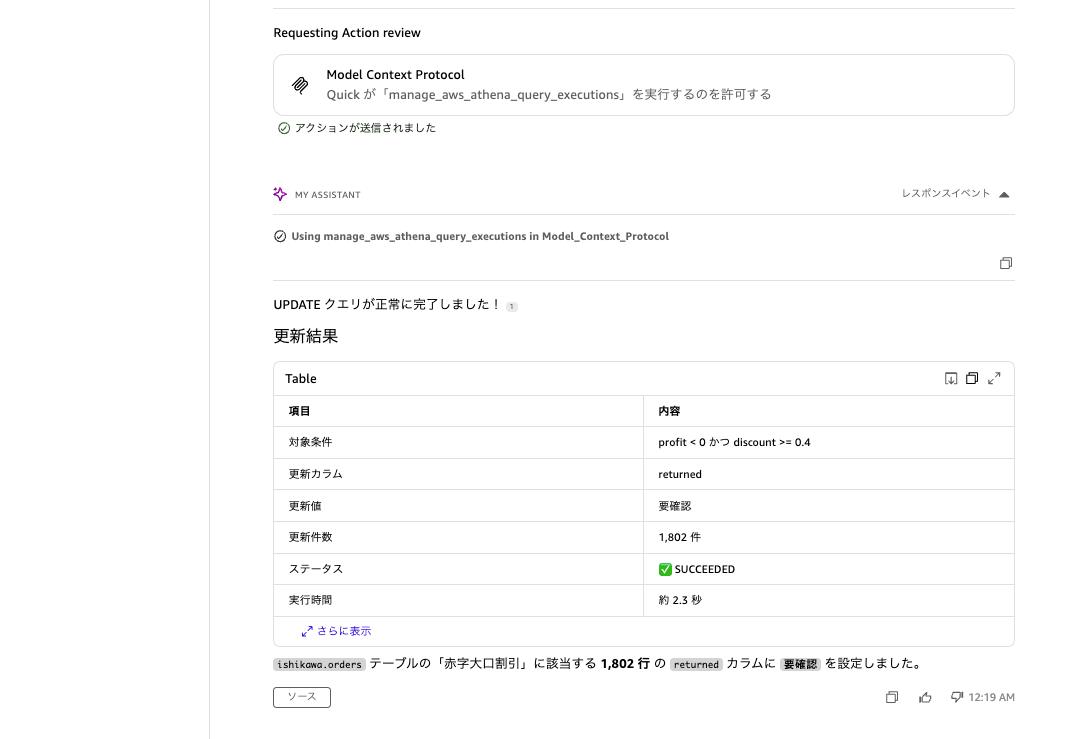Copy the Table contents
The height and width of the screenshot is (739, 1077).
[x=972, y=378]
